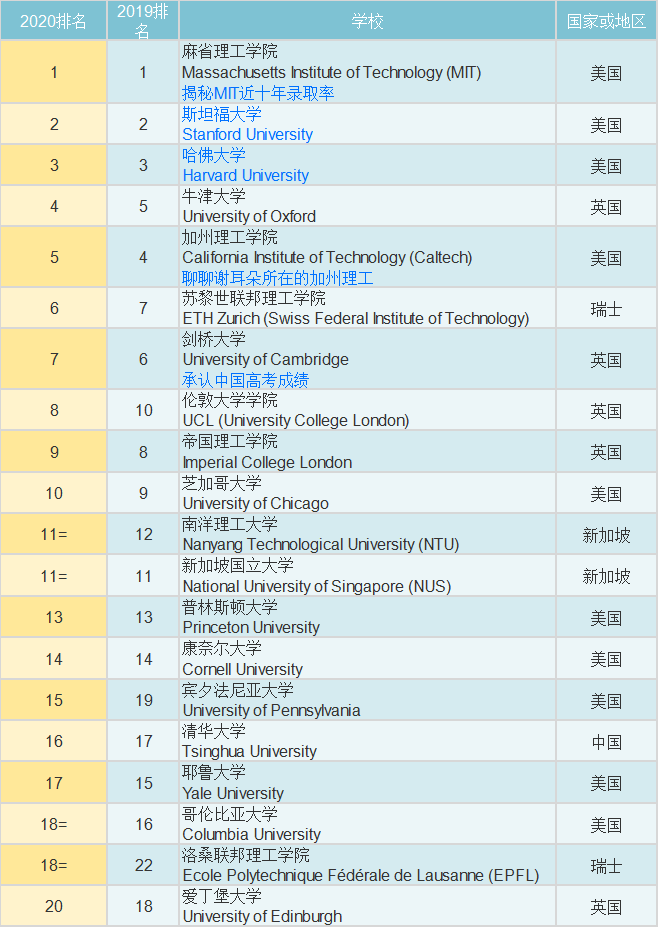Click 英国 country cell in Edinburgh row
Image resolution: width=658 pixels, height=927 pixels.
[x=606, y=907]
